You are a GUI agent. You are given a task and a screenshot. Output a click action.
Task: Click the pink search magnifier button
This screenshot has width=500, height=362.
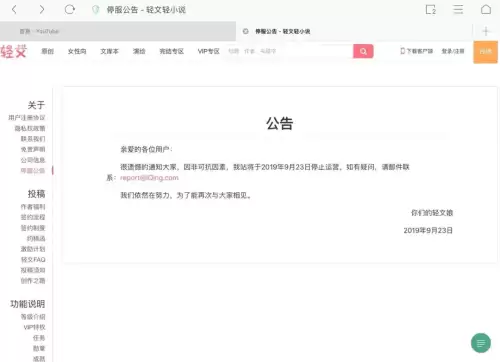point(363,51)
